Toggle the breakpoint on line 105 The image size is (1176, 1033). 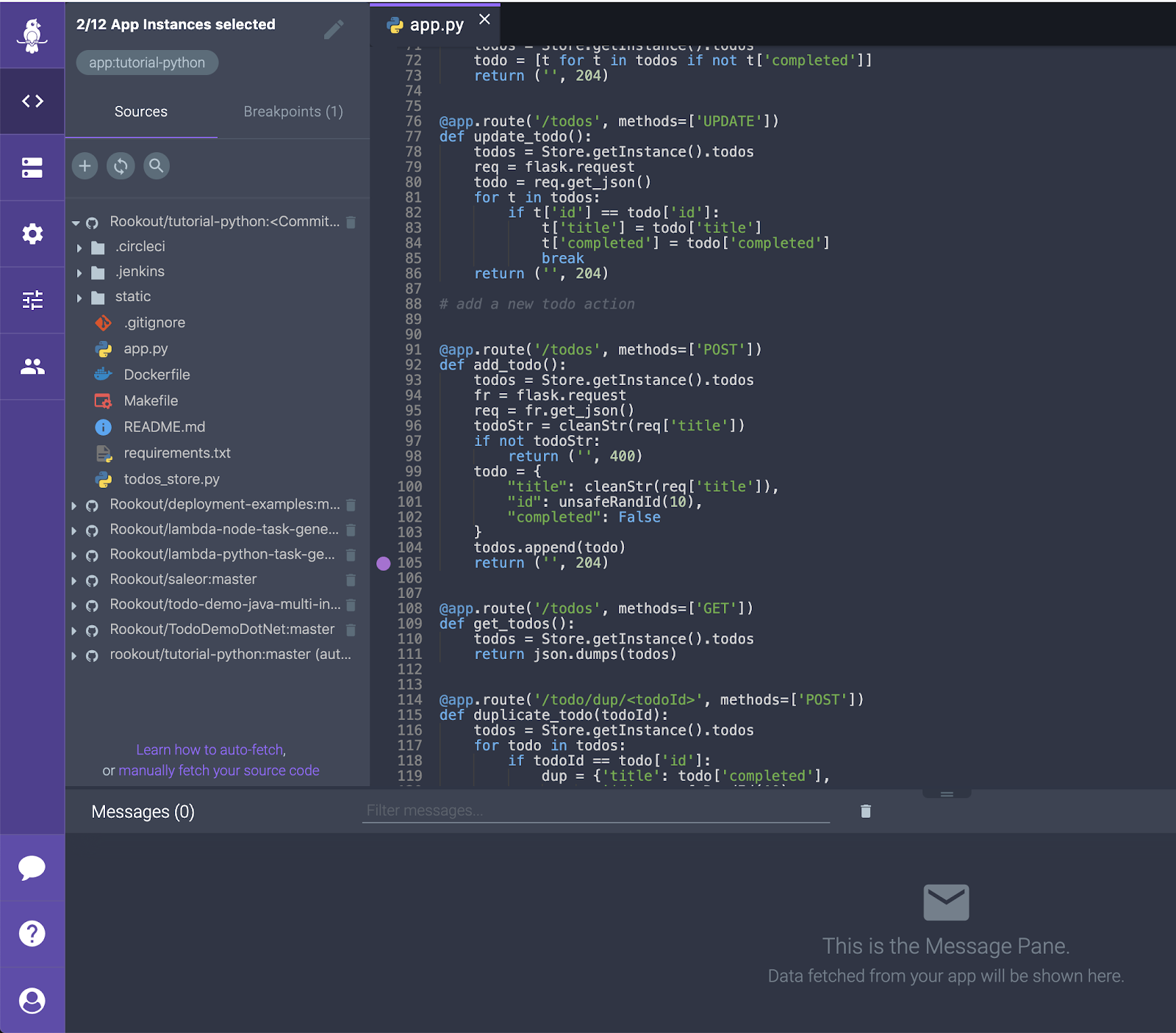383,564
